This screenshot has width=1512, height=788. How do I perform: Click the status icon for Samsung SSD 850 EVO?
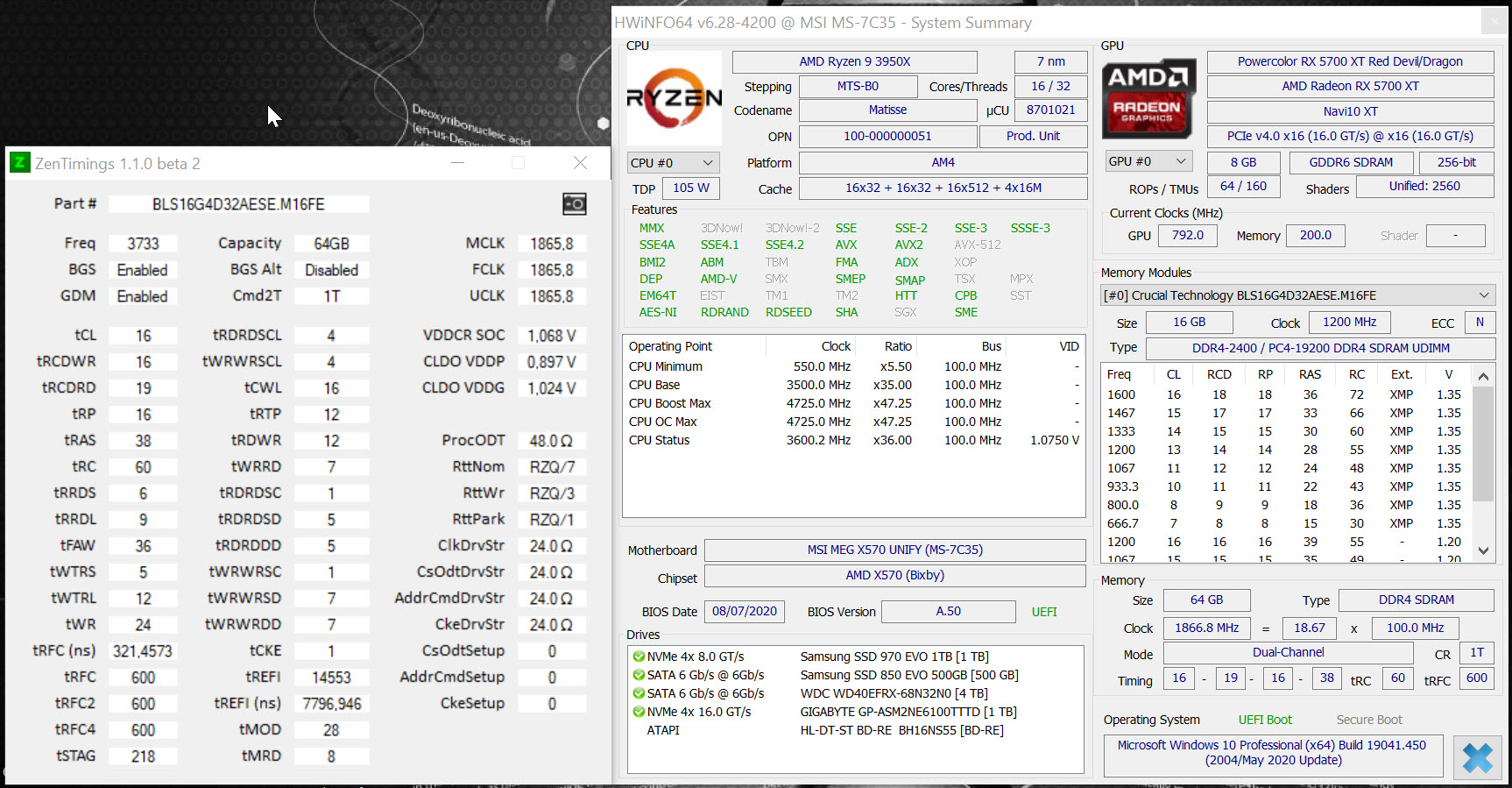click(639, 675)
